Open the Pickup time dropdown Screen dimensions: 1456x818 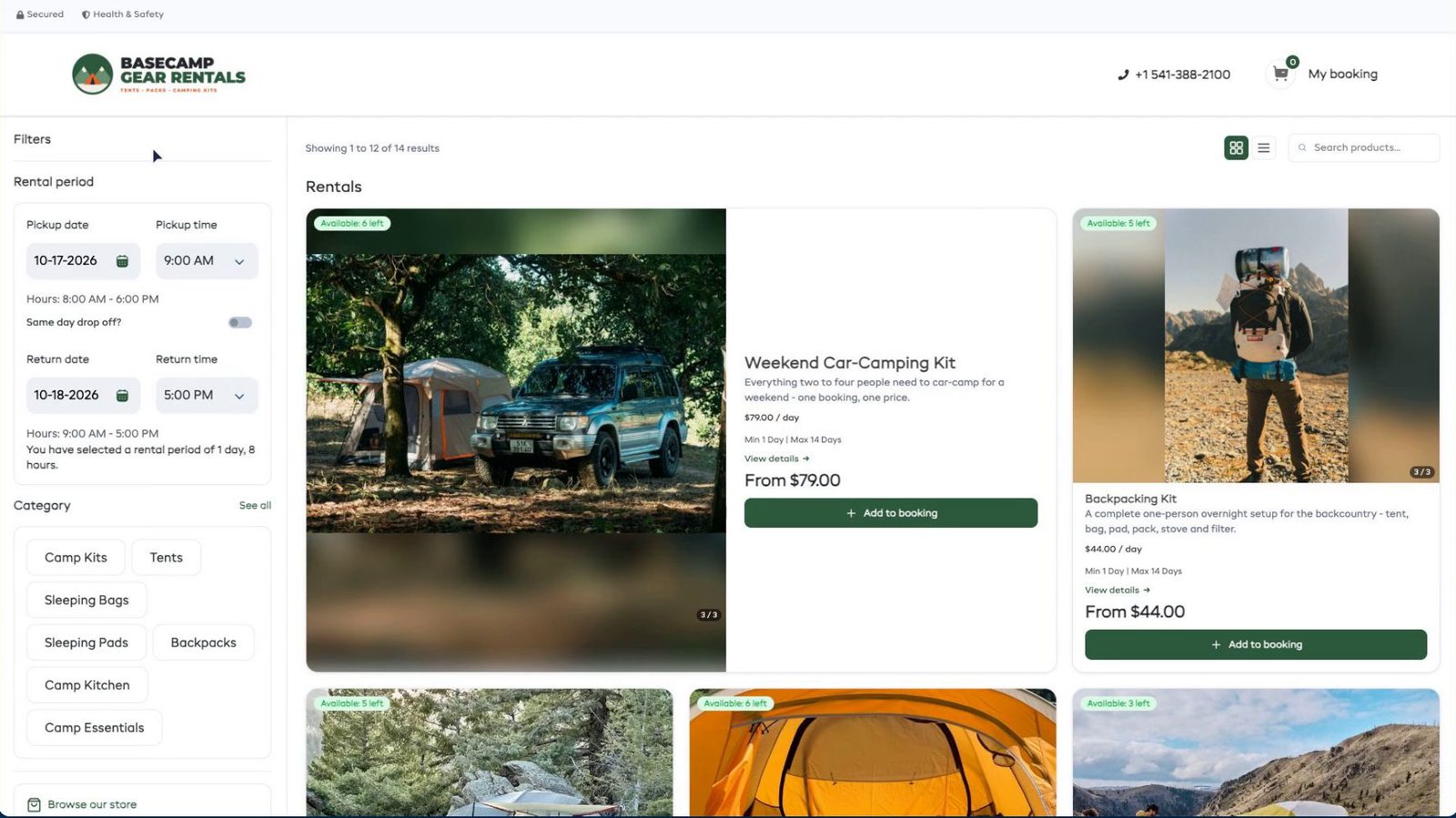pyautogui.click(x=207, y=261)
